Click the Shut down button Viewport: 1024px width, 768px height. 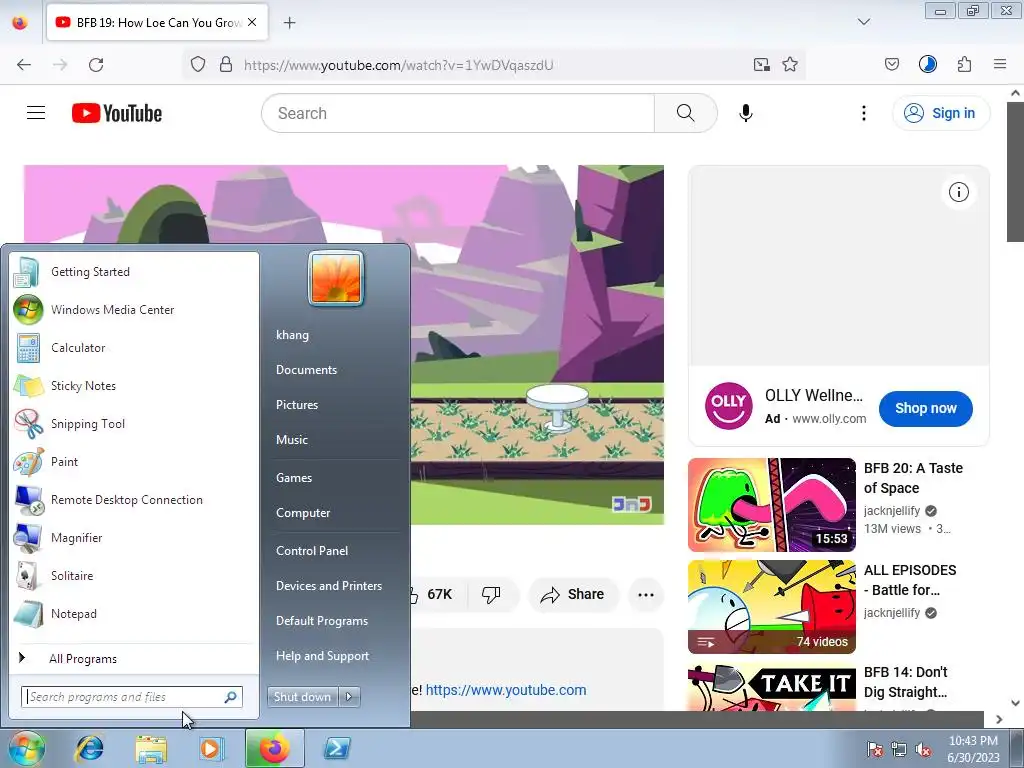tap(302, 697)
